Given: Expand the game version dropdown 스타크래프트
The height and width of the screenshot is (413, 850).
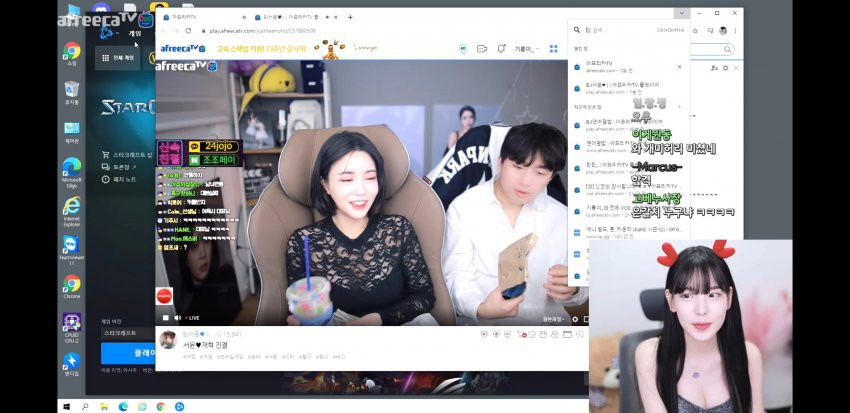Looking at the screenshot, I should pos(128,332).
